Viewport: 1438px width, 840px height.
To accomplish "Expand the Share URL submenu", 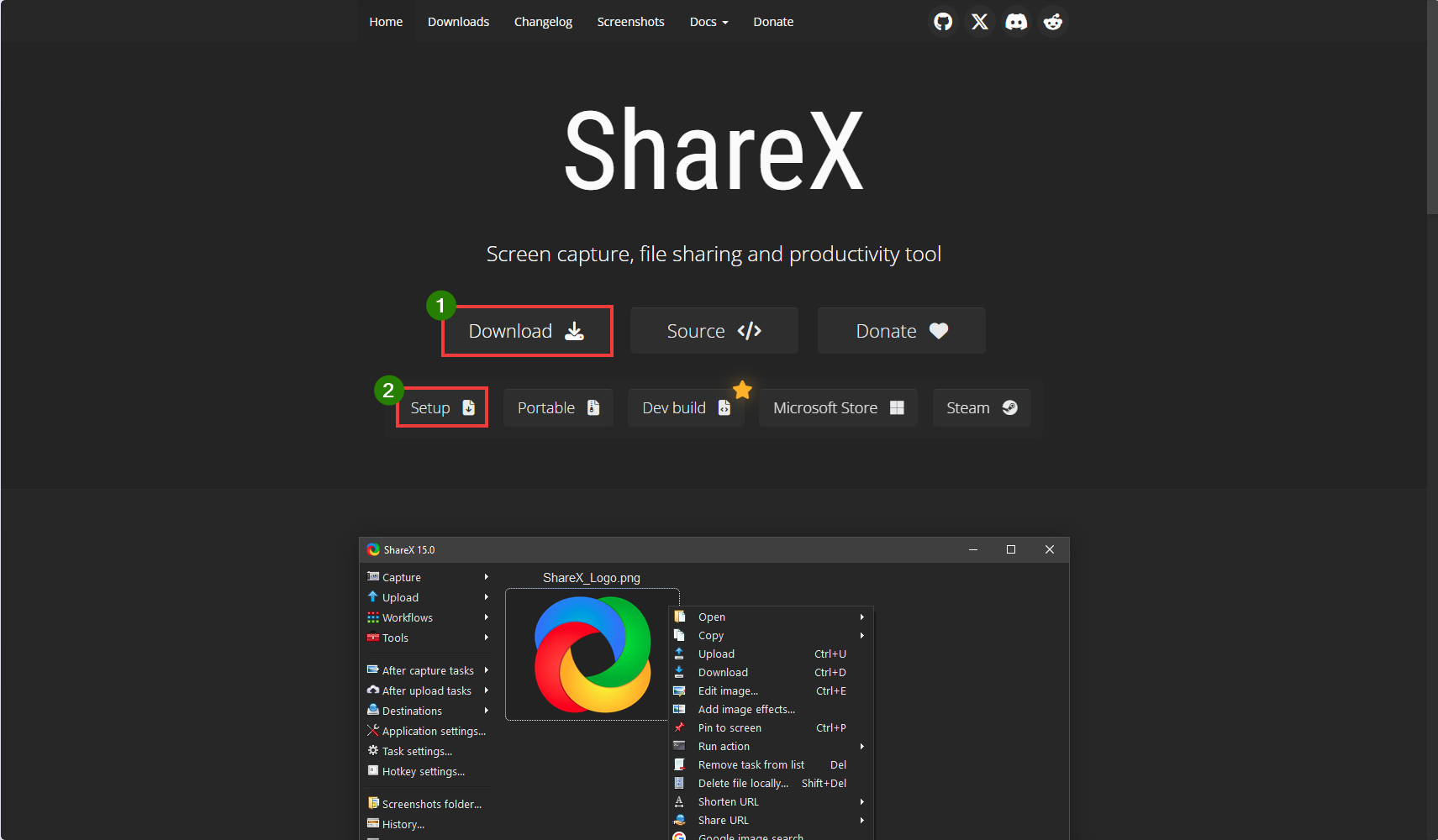I will 771,820.
